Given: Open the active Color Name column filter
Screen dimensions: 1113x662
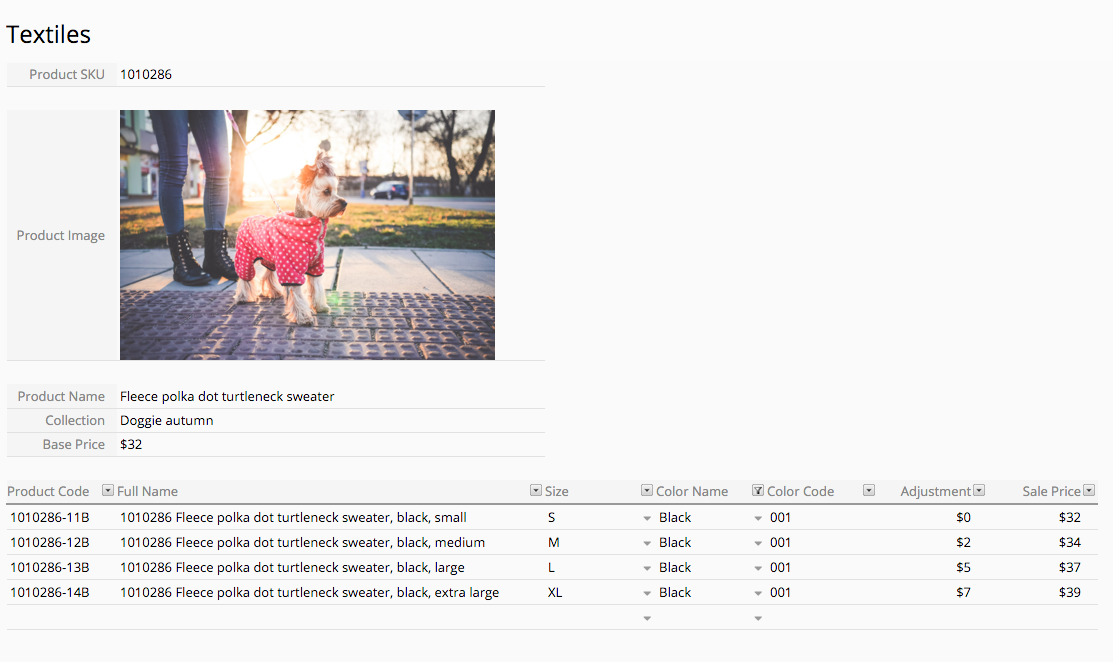Looking at the screenshot, I should (758, 490).
